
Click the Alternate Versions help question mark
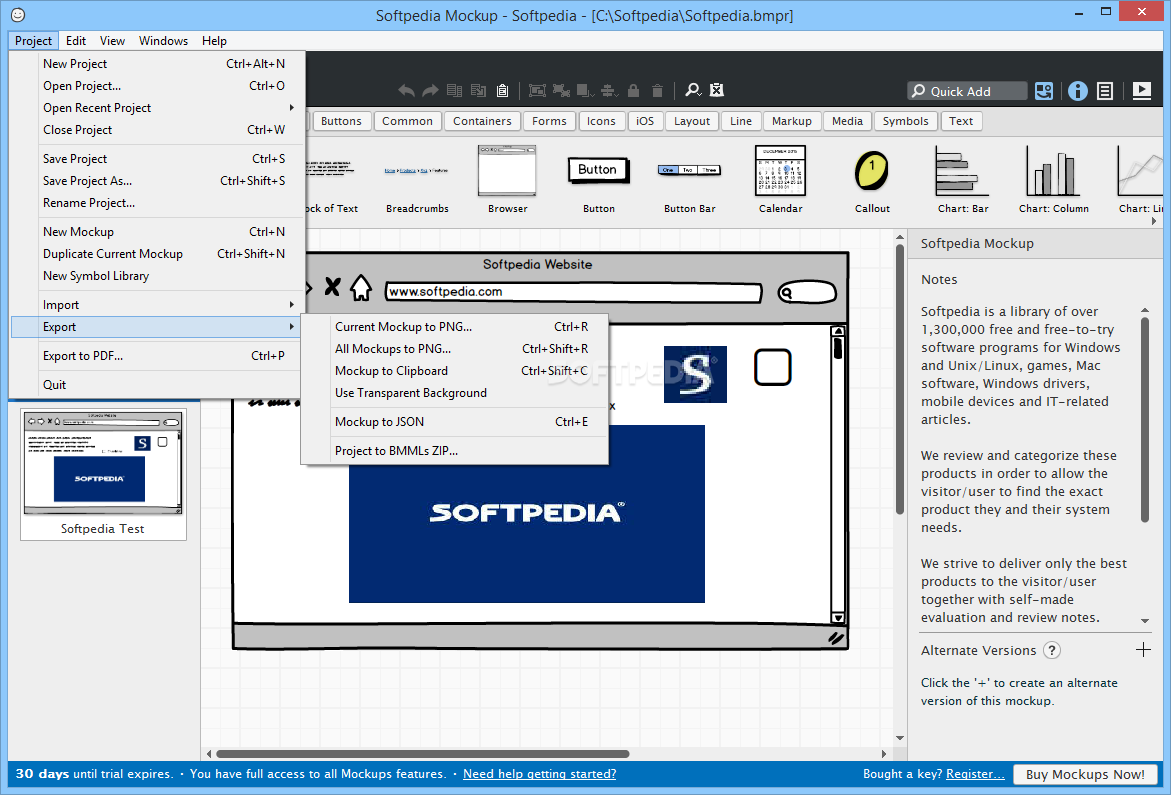(1052, 650)
